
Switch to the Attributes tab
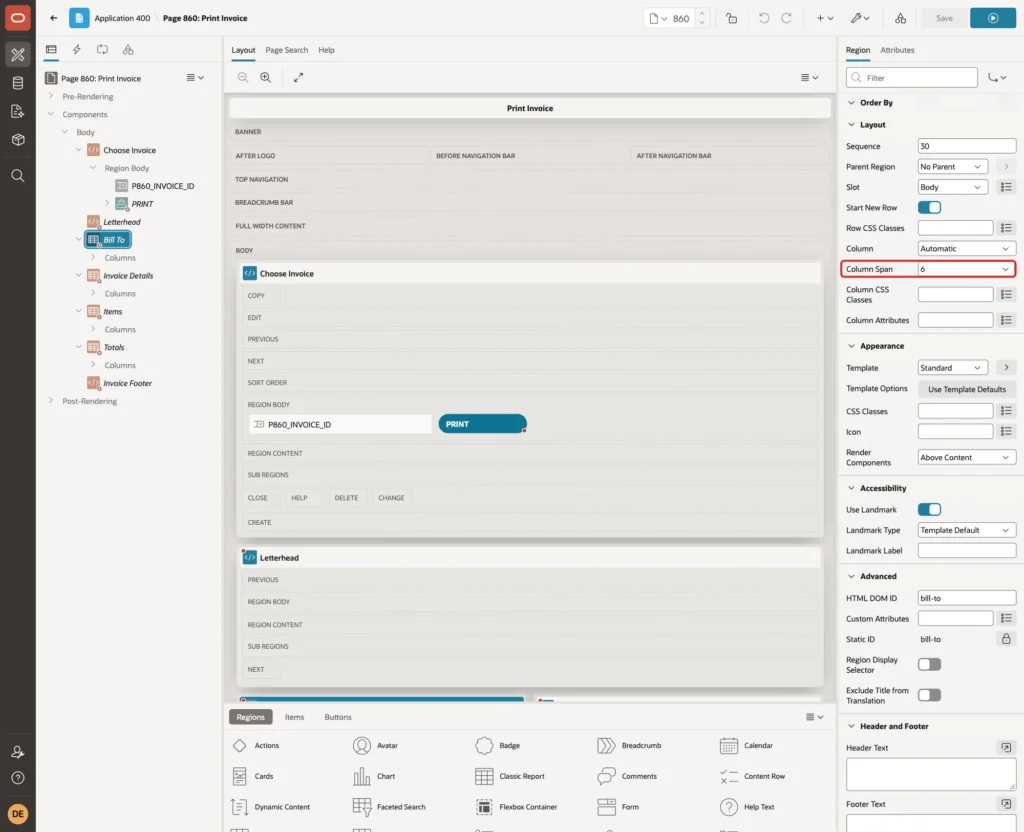point(897,50)
